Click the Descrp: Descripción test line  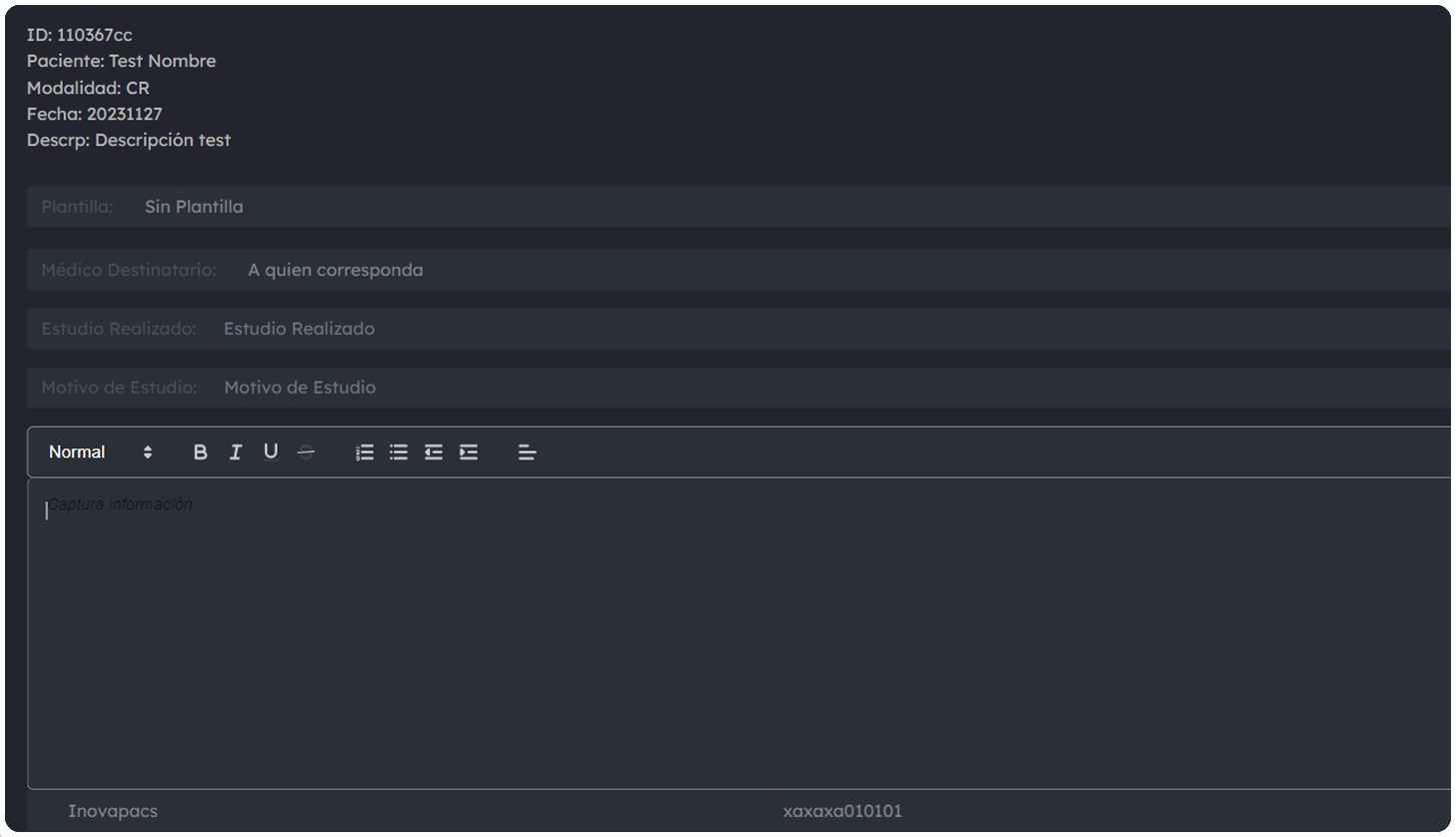point(129,140)
